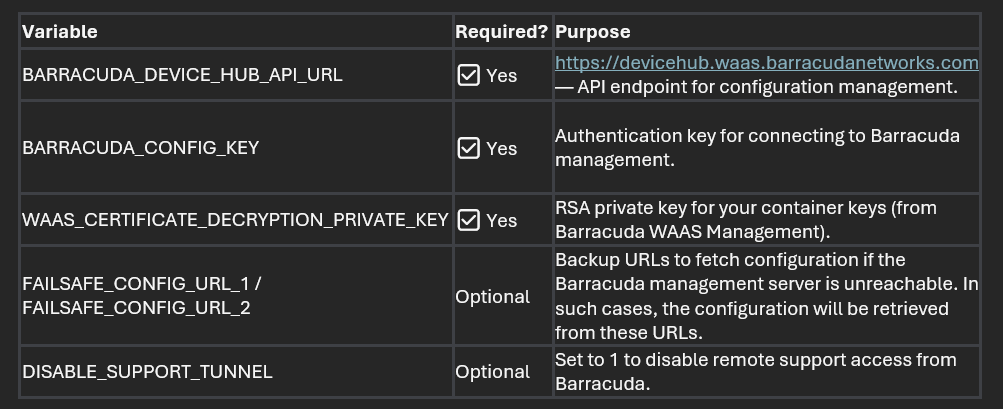Toggle the WAAS_CERTIFICATE_DECRYPTION_PRIVATE_KEY required checkbox
The image size is (1003, 409).
point(468,220)
